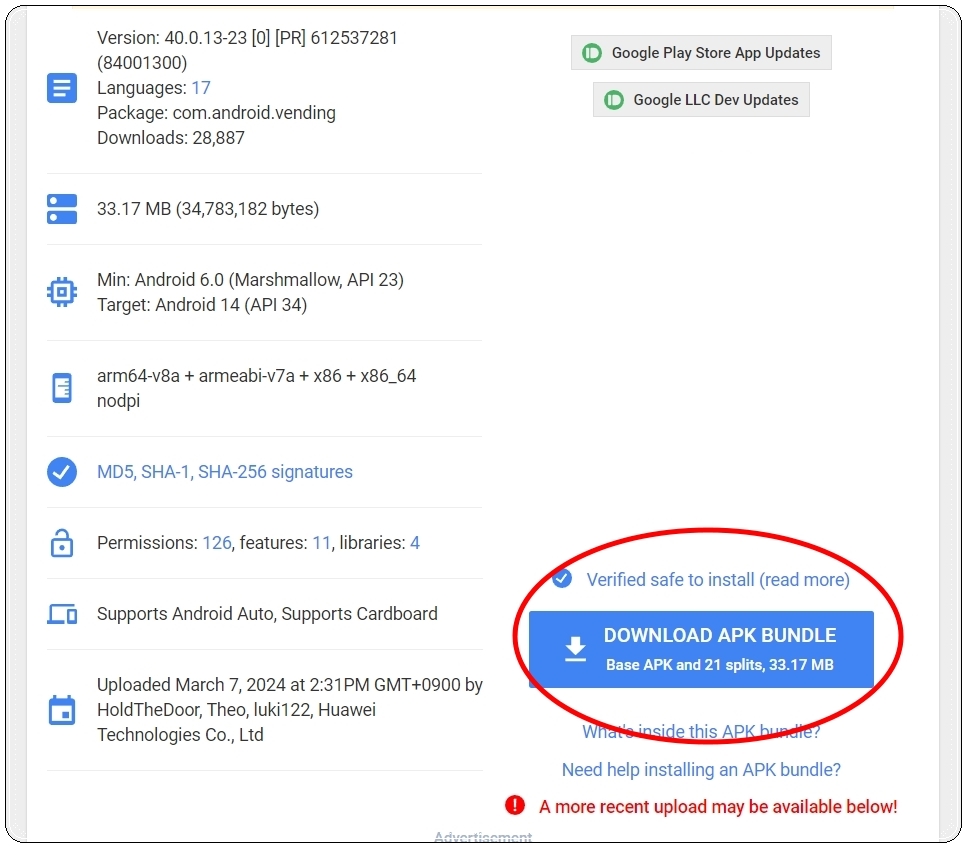Click the verified safe checkmark badge
Screen dimensions: 967x848
[x=562, y=579]
